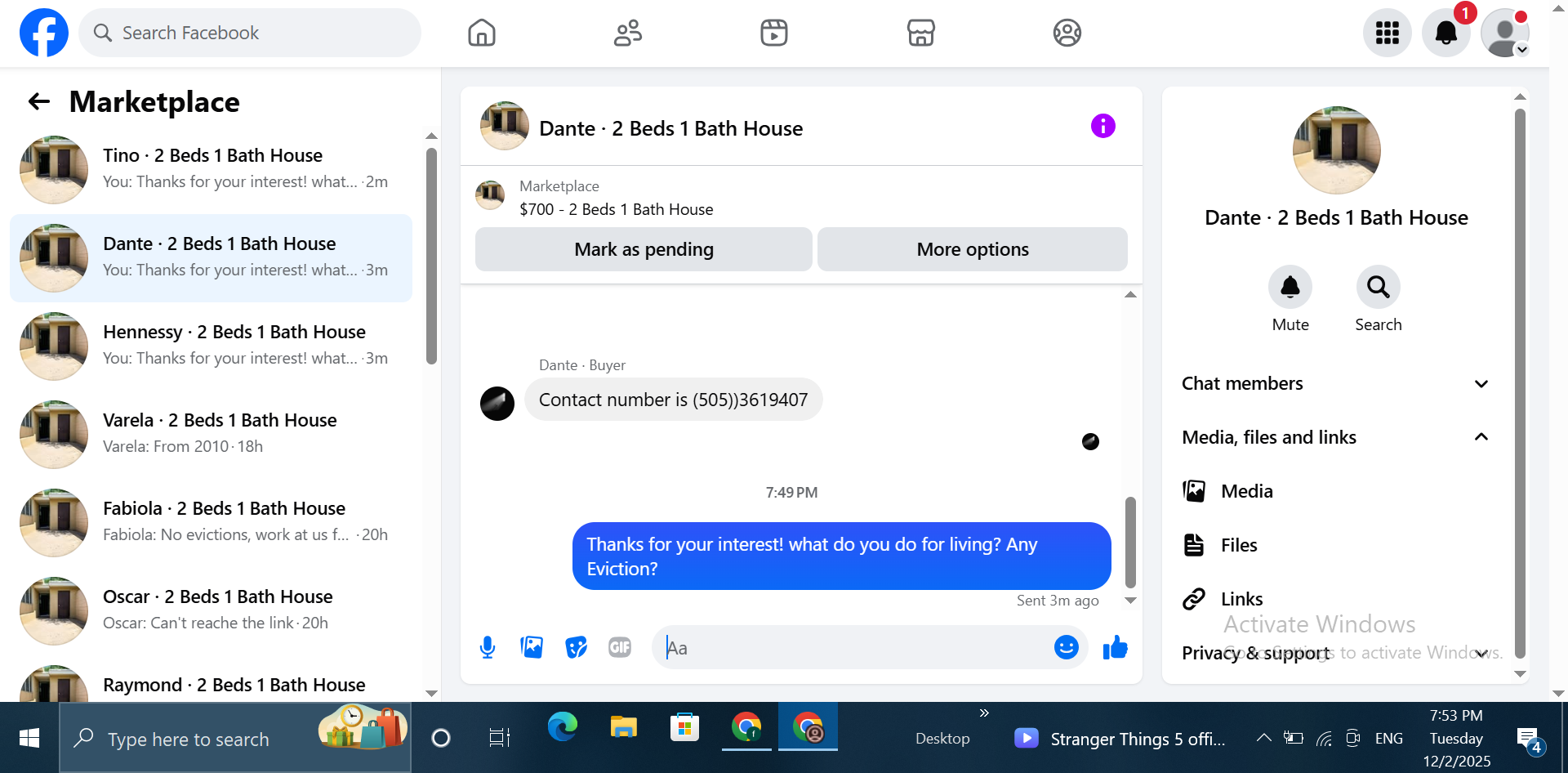Mute the Dante conversation notifications
This screenshot has height=773, width=1568.
tap(1290, 287)
